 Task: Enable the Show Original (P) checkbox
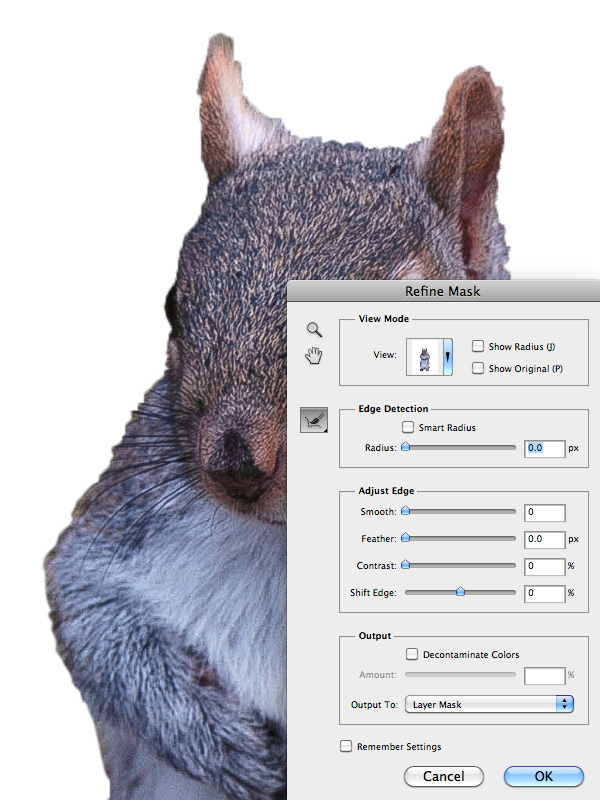point(478,368)
